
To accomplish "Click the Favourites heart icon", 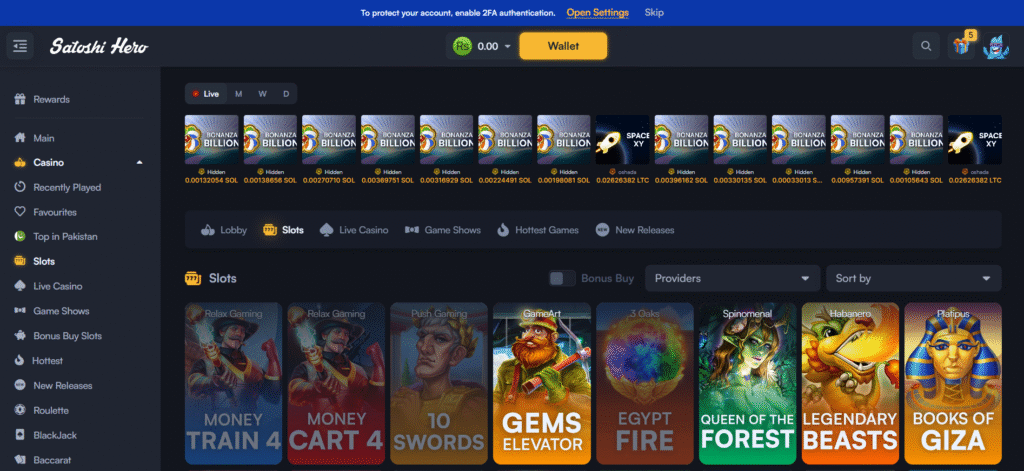I will pos(20,212).
